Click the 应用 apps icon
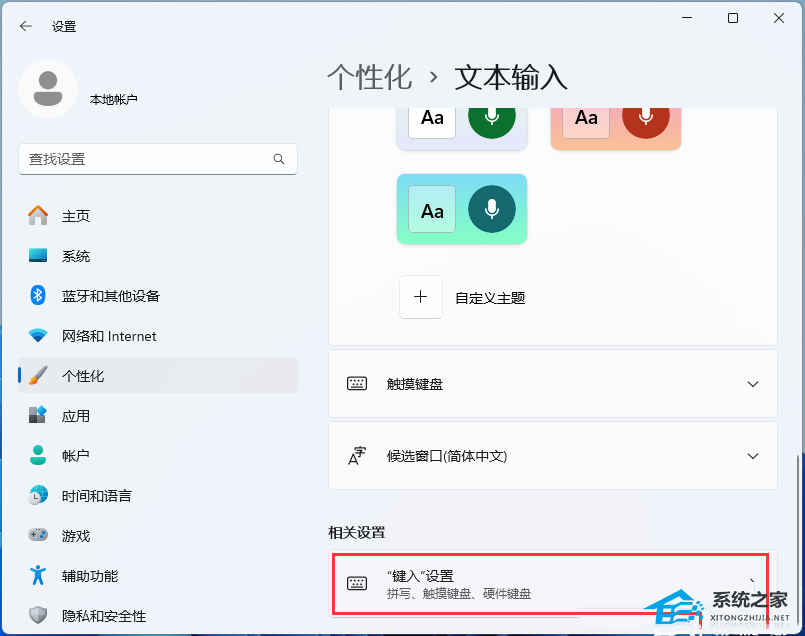The image size is (805, 636). [38, 415]
